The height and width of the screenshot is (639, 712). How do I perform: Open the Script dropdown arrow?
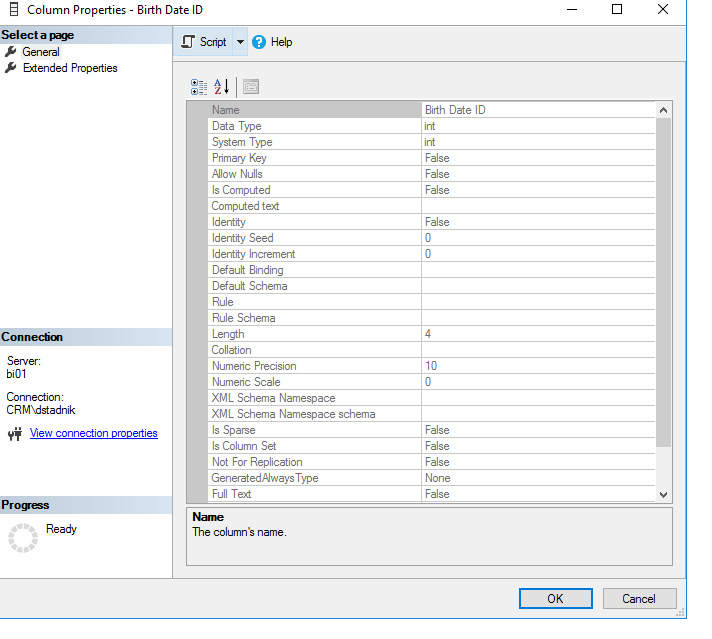click(240, 42)
